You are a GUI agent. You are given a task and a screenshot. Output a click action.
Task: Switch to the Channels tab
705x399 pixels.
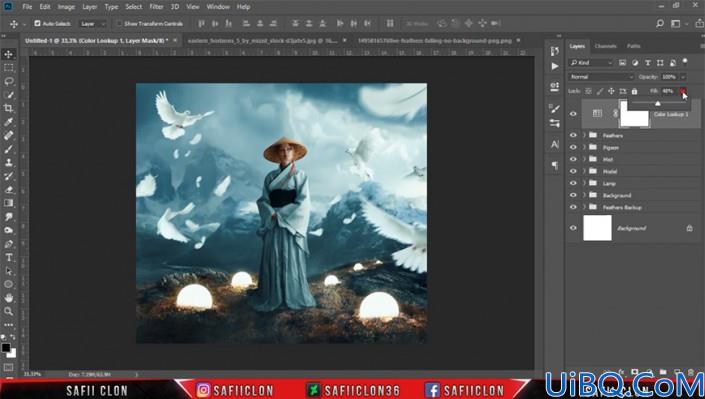tap(605, 46)
